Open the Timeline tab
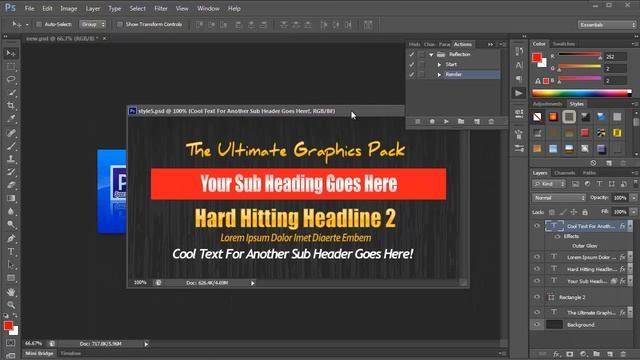 point(71,353)
